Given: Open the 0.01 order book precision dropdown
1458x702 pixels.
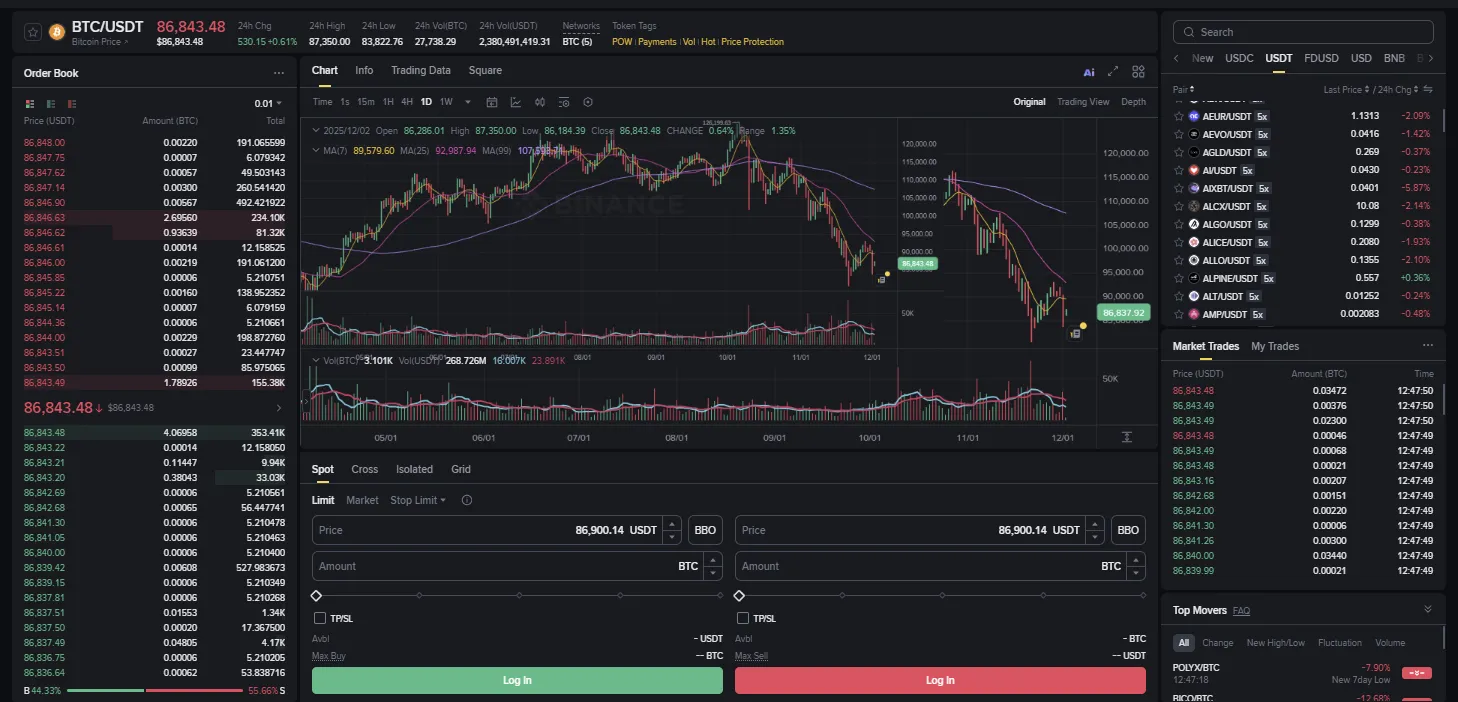Looking at the screenshot, I should click(x=268, y=103).
